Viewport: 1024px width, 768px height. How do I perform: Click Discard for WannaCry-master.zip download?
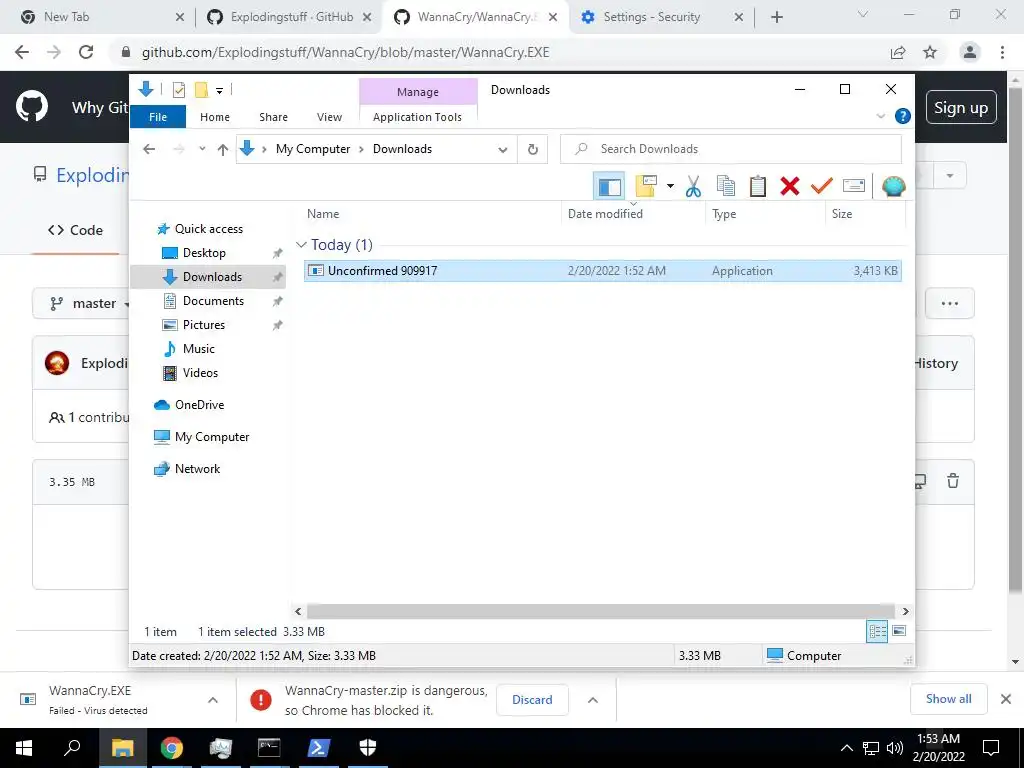[532, 700]
